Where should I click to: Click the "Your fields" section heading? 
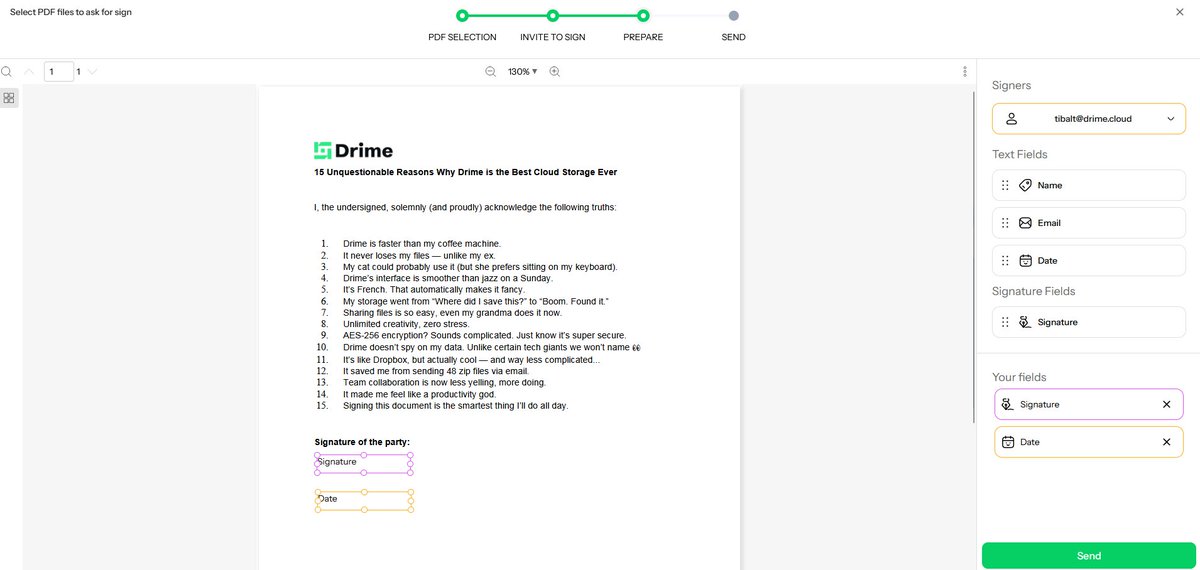(x=1019, y=377)
